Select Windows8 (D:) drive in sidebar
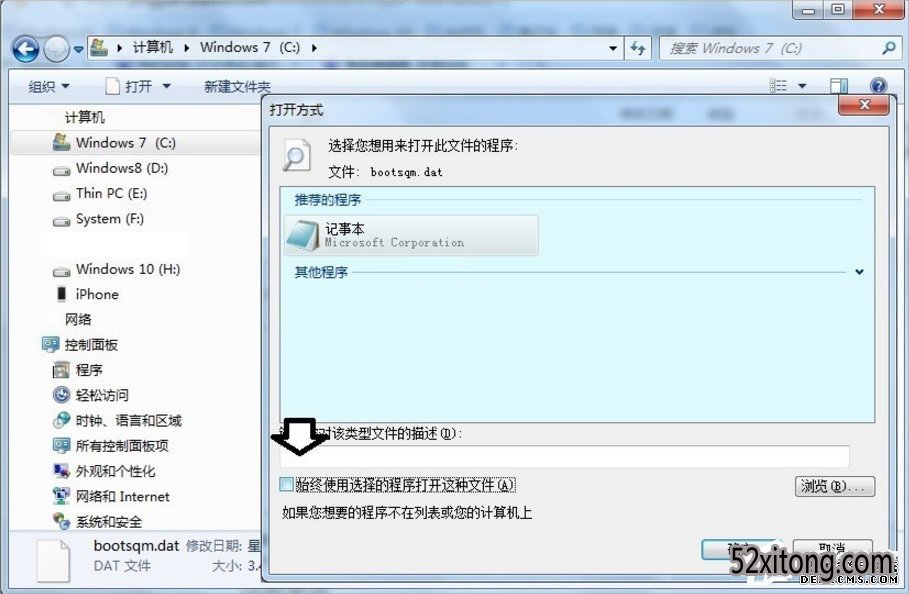The image size is (909, 594). click(122, 168)
